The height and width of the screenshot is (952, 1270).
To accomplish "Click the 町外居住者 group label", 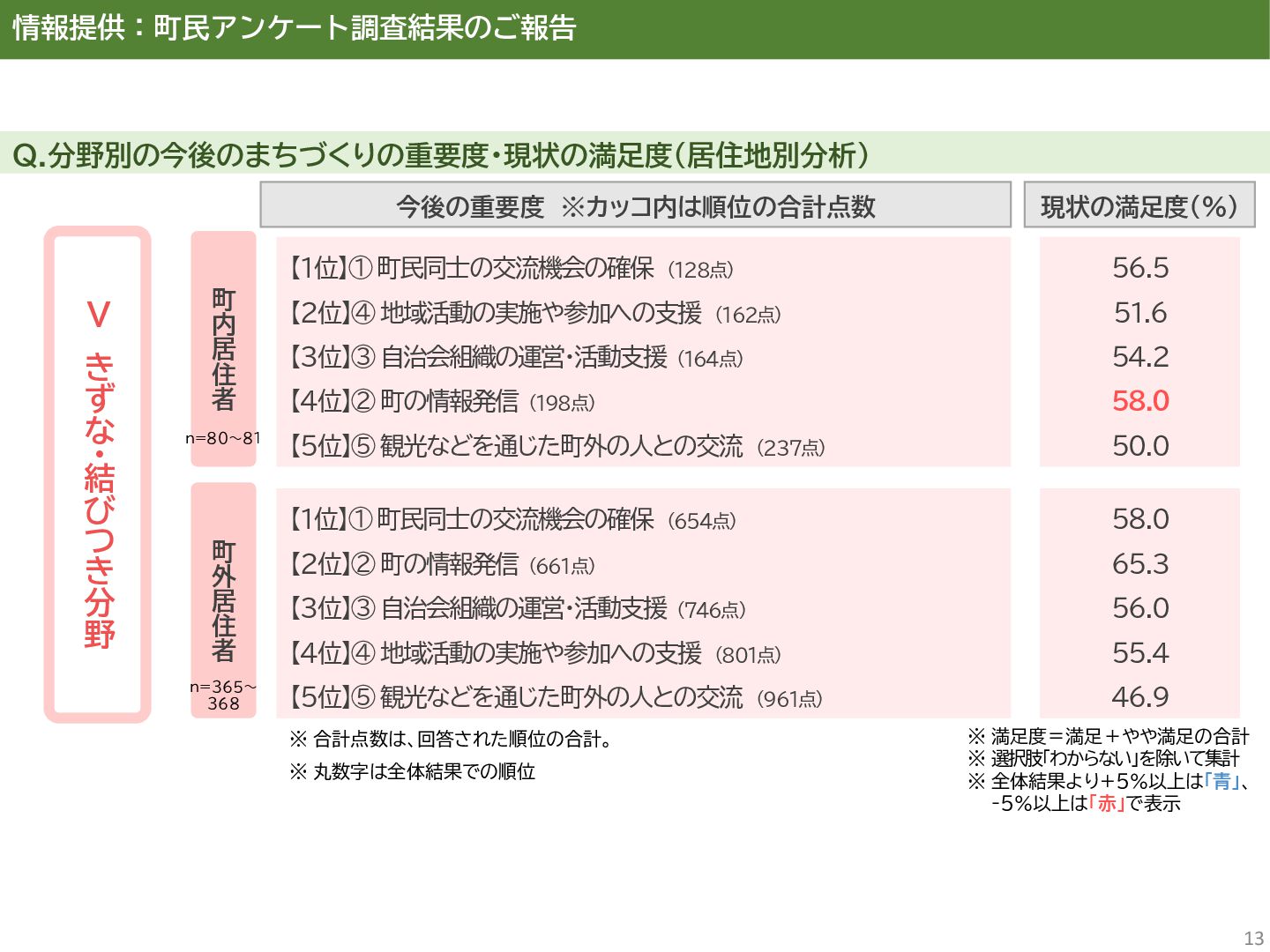I will (223, 600).
